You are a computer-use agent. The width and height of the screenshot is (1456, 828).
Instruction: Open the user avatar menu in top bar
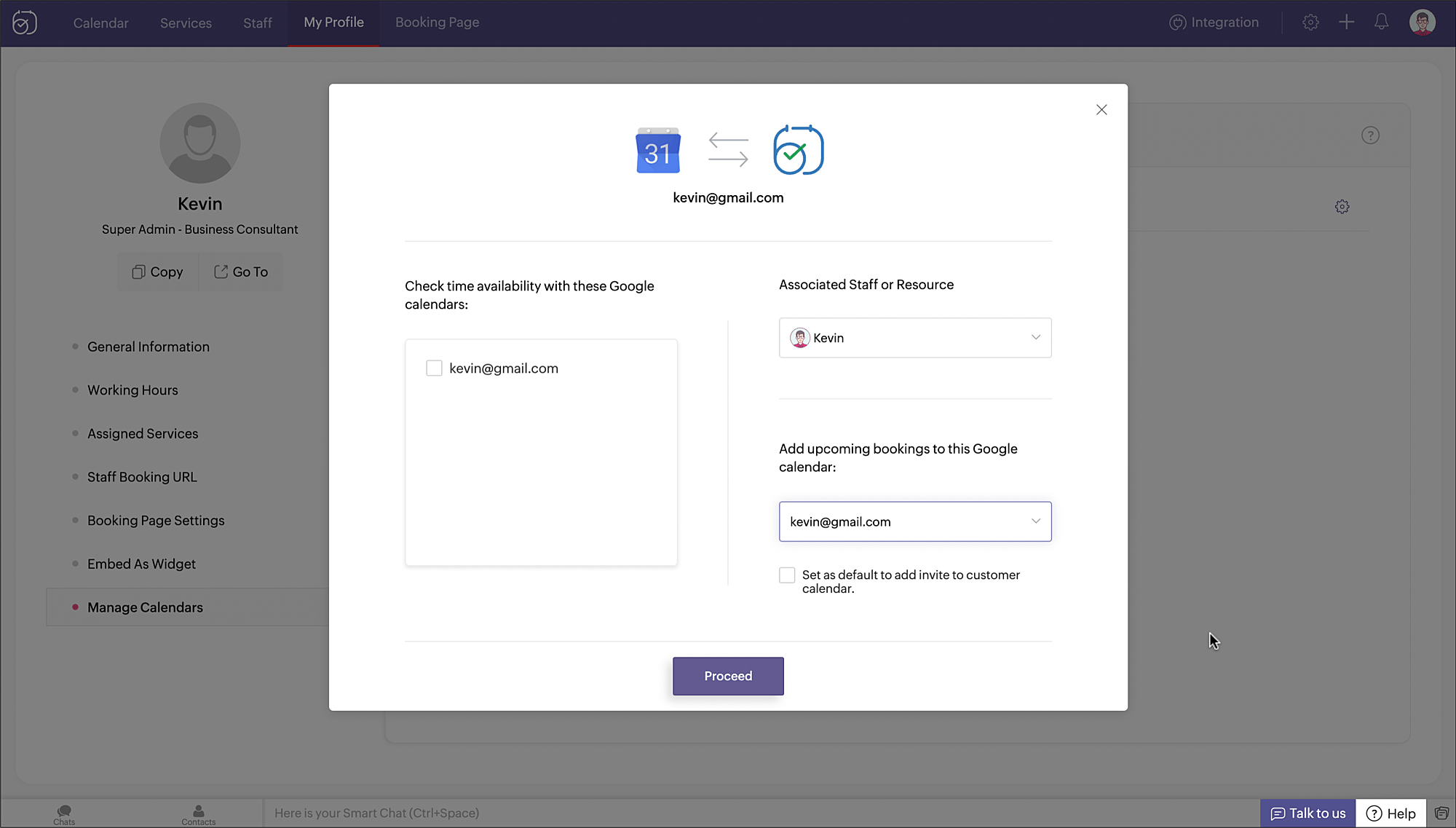[x=1422, y=23]
